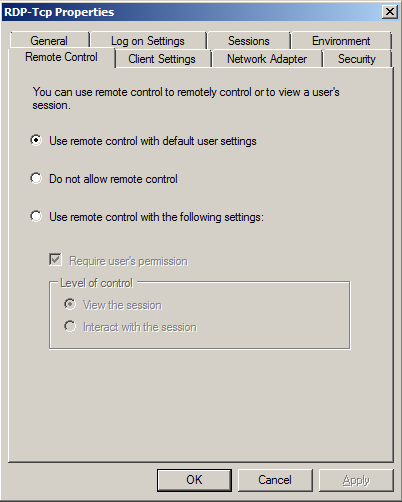
Task: Click the Cancel button
Action: pyautogui.click(x=275, y=480)
